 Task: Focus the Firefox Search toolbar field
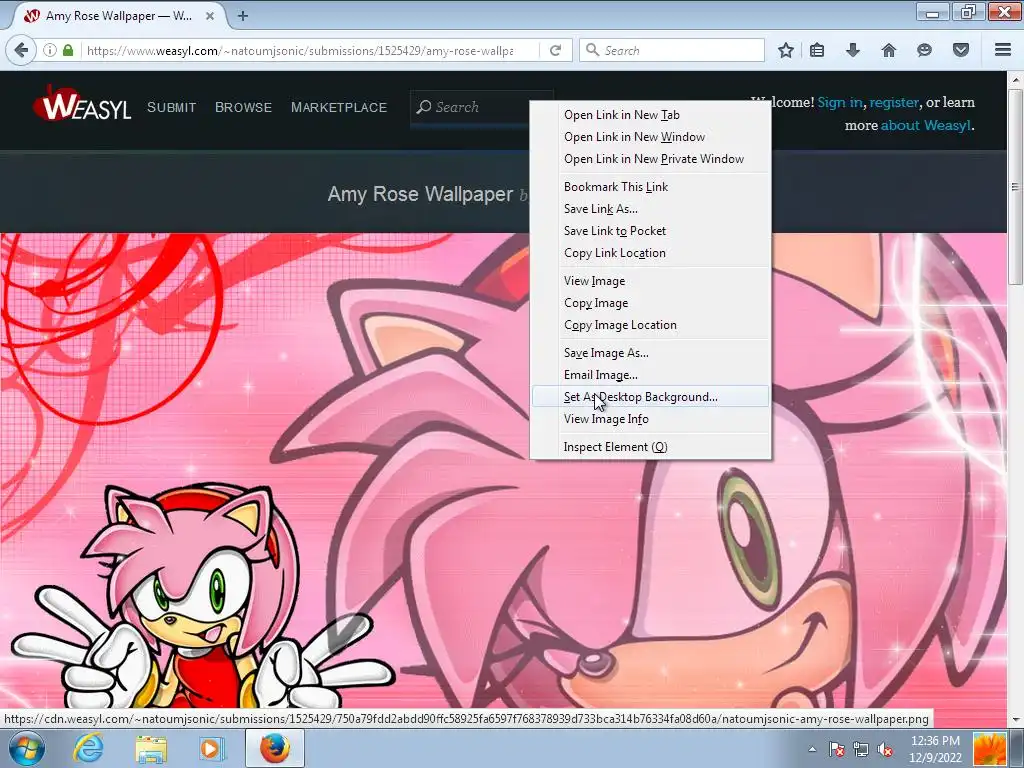pyautogui.click(x=672, y=50)
